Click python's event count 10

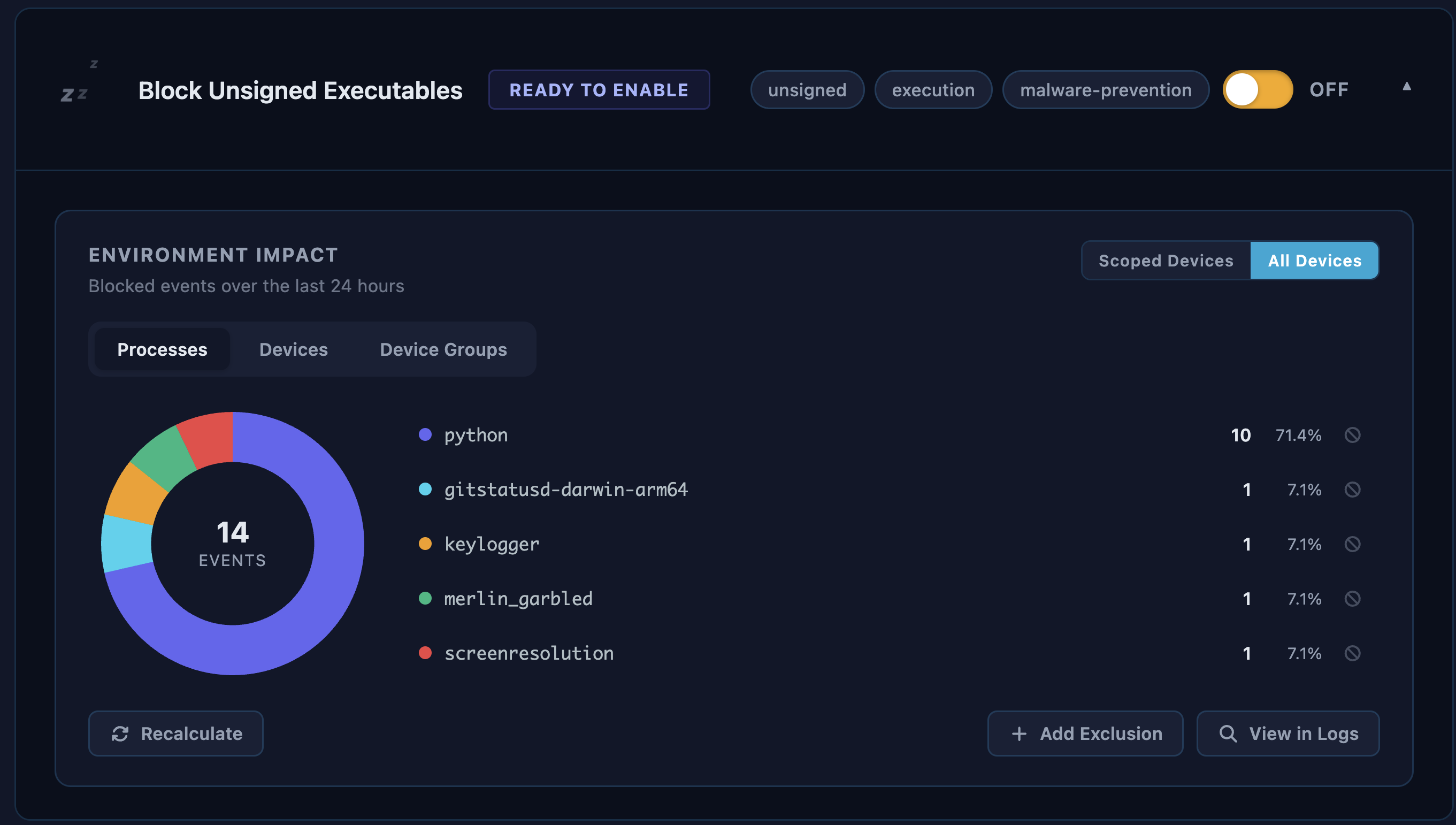(1241, 435)
